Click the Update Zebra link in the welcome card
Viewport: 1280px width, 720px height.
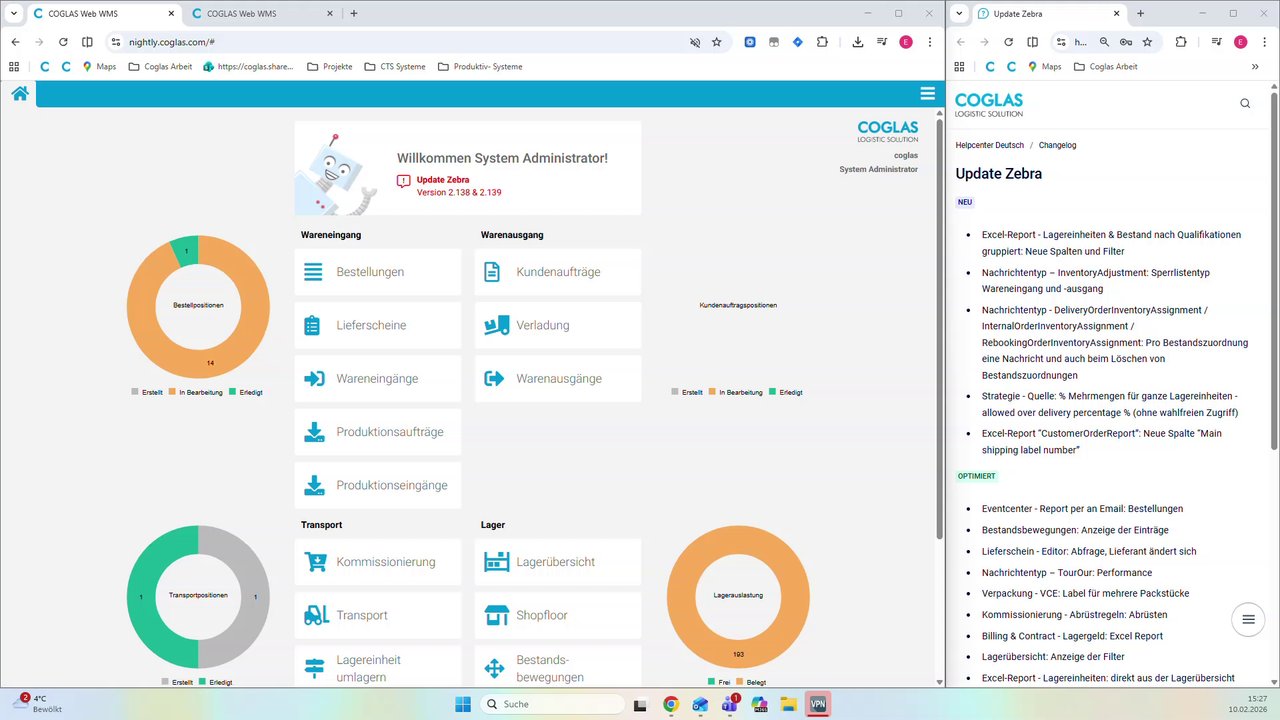point(443,180)
